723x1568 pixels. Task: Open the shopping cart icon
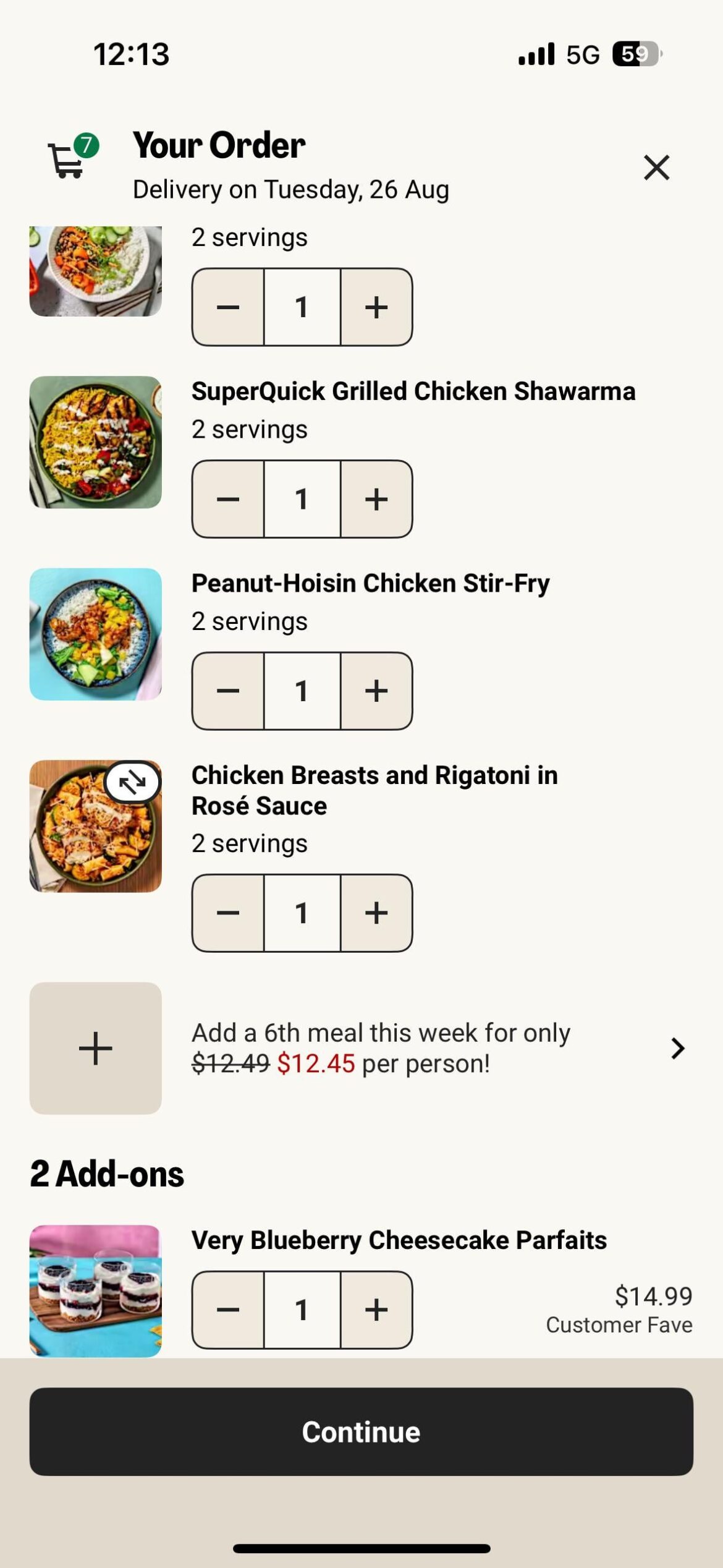click(x=67, y=160)
